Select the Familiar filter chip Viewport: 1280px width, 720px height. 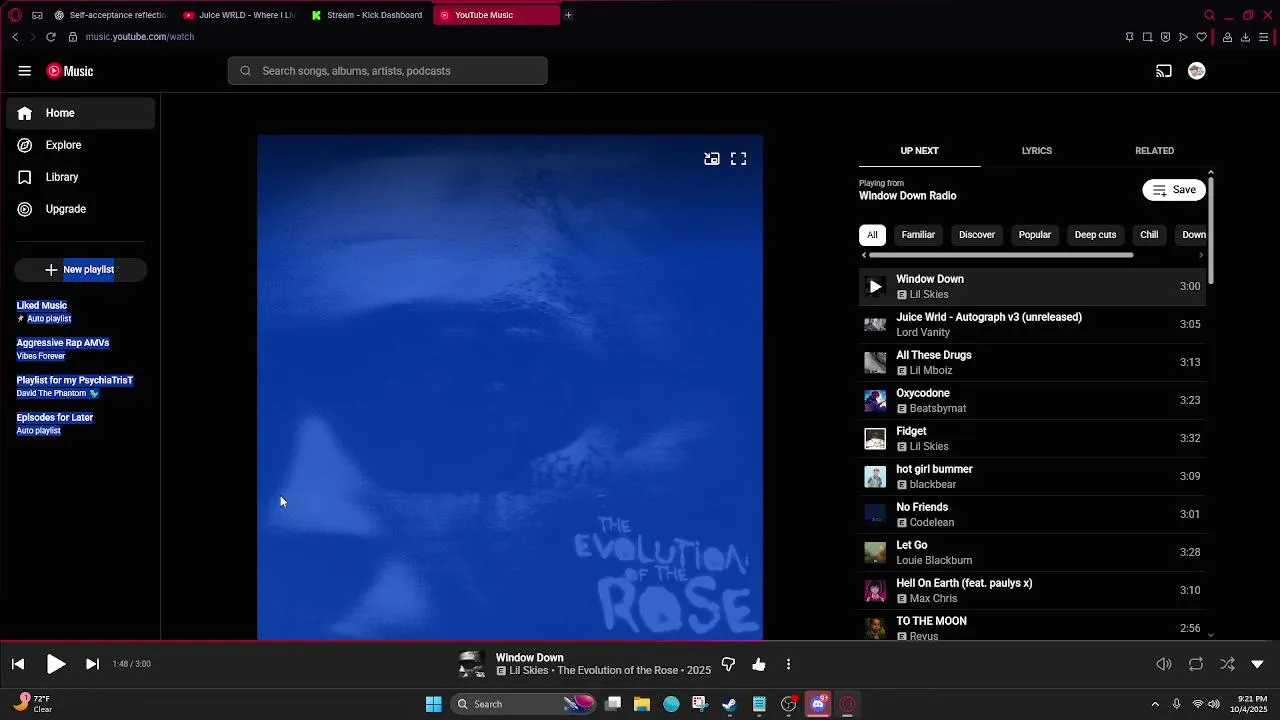[x=918, y=235]
